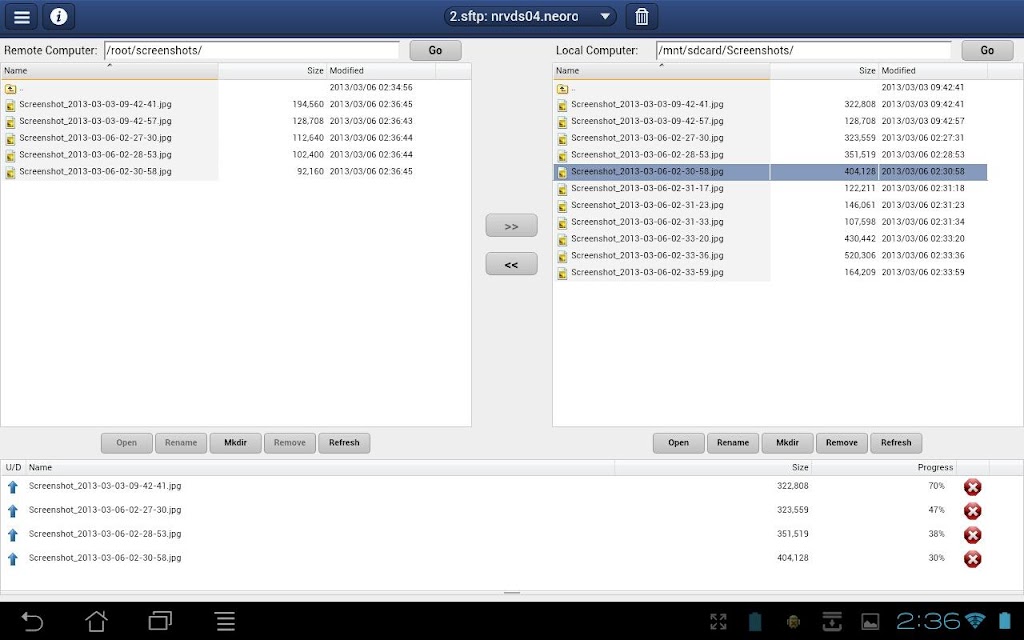Cancel upload of Screenshot_2013-03-03-09-42-41.jpg

click(972, 487)
